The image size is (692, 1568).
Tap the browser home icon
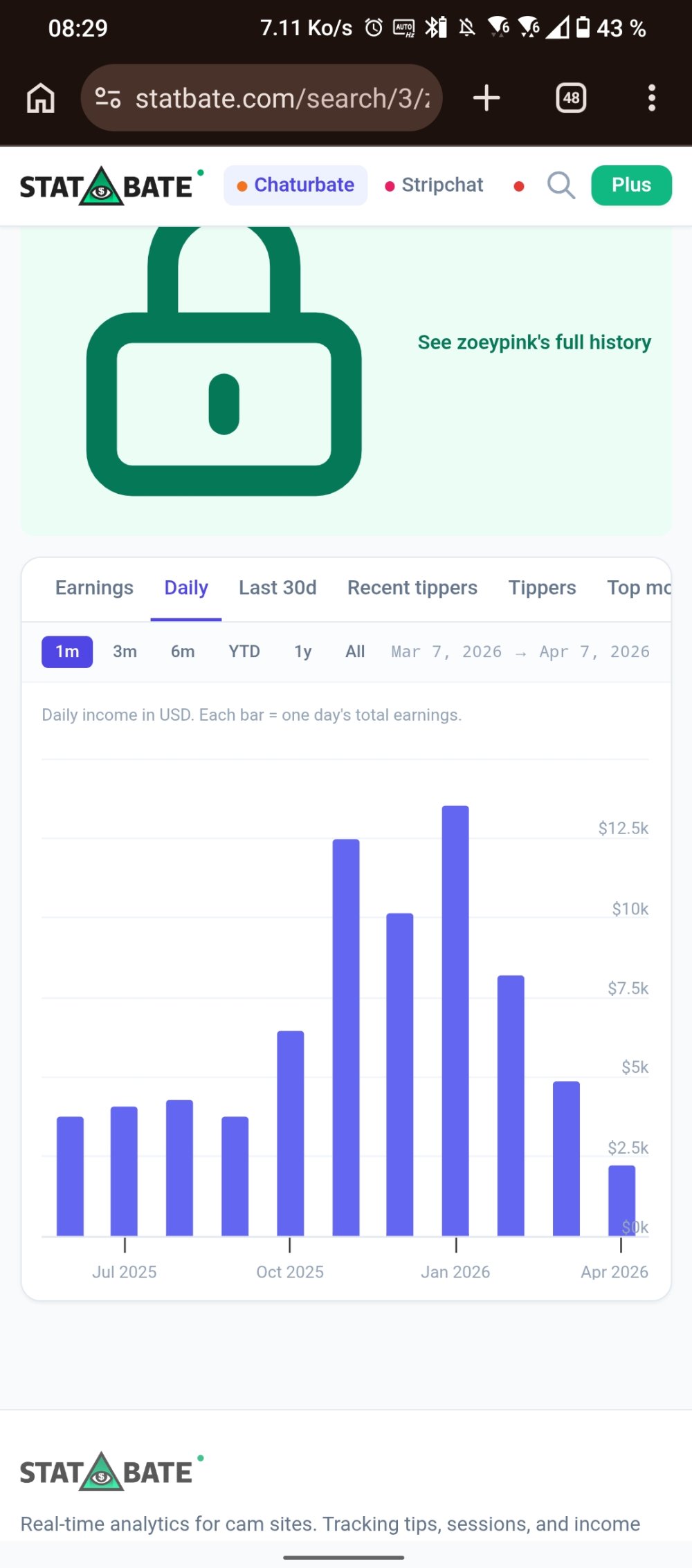[x=41, y=98]
